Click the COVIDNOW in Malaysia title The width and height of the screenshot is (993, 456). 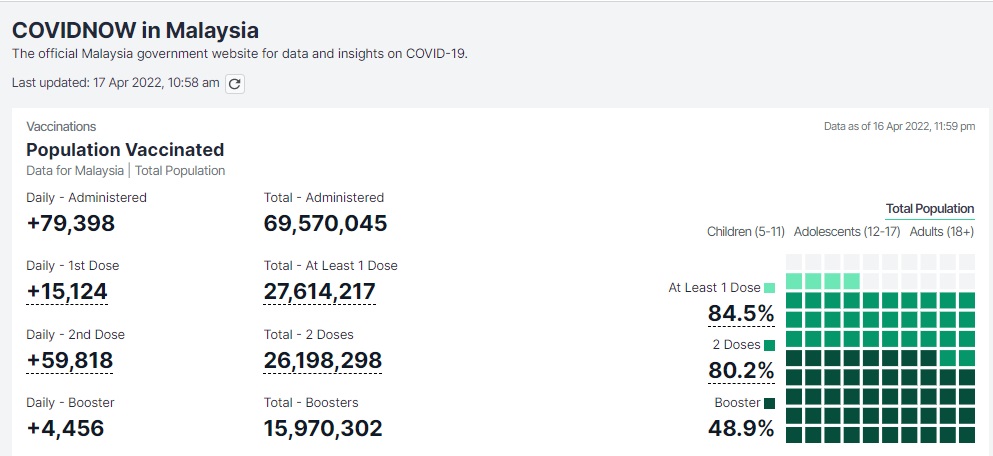click(135, 30)
